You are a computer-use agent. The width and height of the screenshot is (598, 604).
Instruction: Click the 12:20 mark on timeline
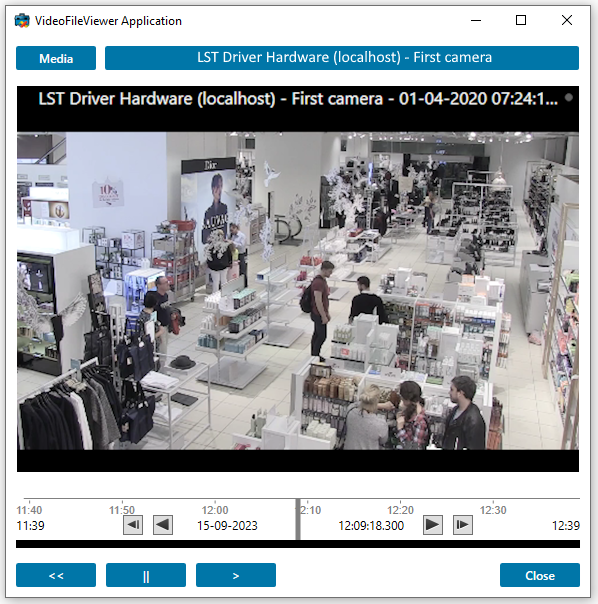[400, 510]
